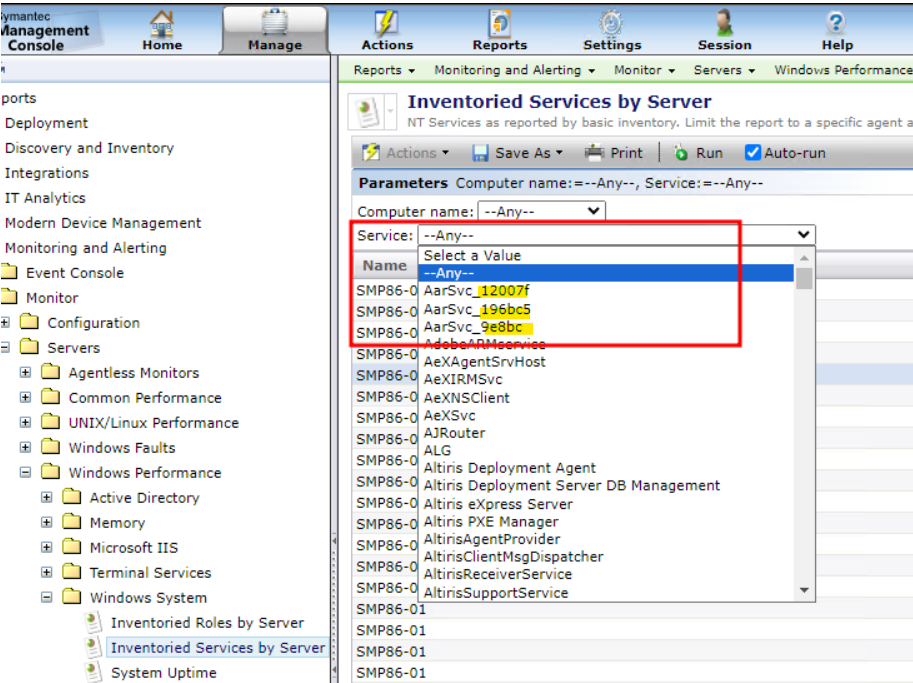Expand the Terminal Services tree node
This screenshot has width=913, height=683.
point(47,572)
